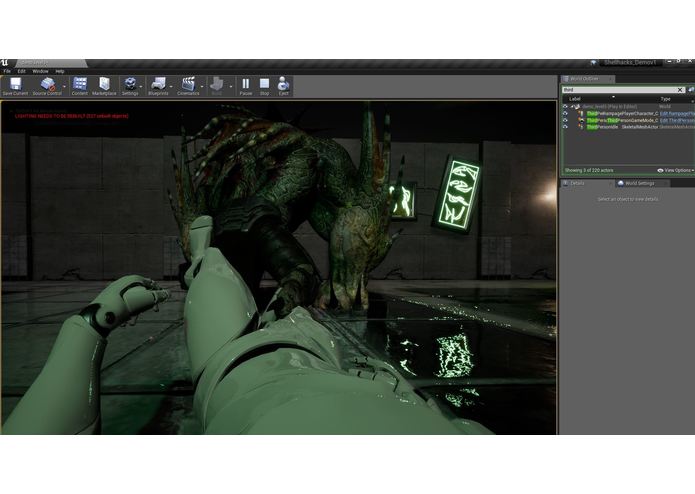This screenshot has height=494, width=695.
Task: Click the Edit link for RampagePlayerCharacter
Action: click(677, 114)
